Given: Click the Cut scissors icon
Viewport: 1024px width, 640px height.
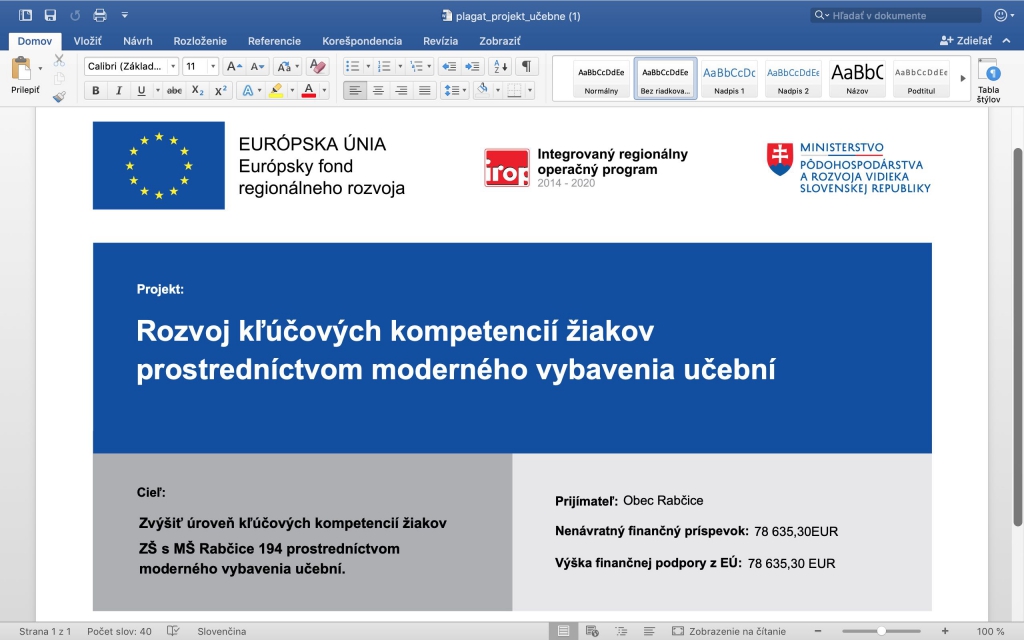Looking at the screenshot, I should 59,60.
